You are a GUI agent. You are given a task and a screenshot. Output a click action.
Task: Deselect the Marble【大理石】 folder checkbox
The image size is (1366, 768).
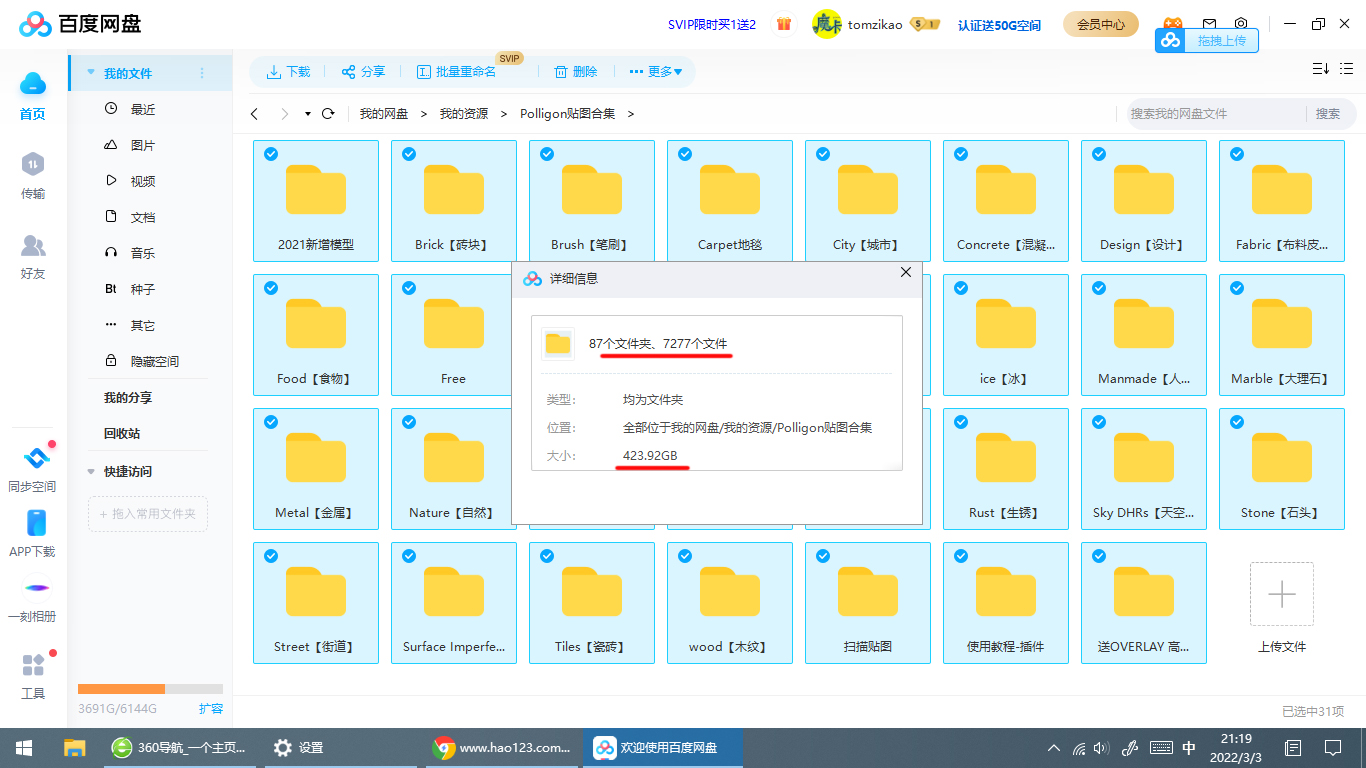click(1236, 288)
